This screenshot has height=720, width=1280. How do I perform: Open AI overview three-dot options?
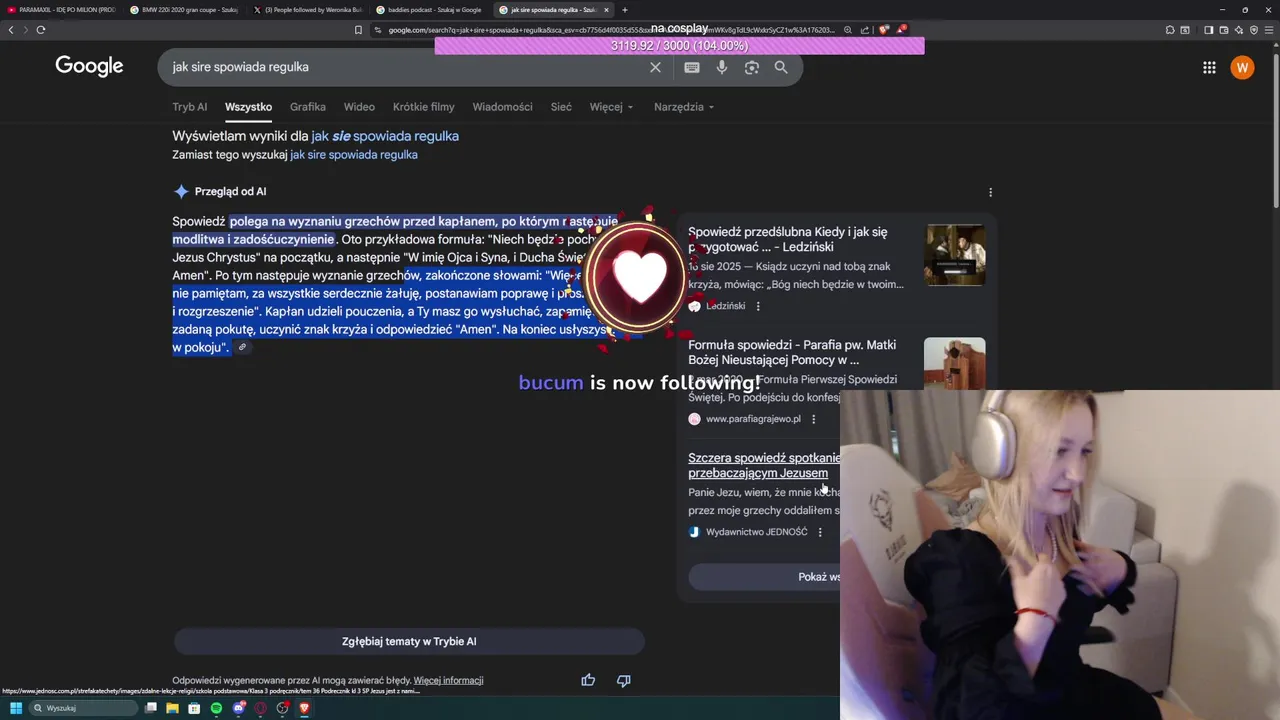point(990,192)
